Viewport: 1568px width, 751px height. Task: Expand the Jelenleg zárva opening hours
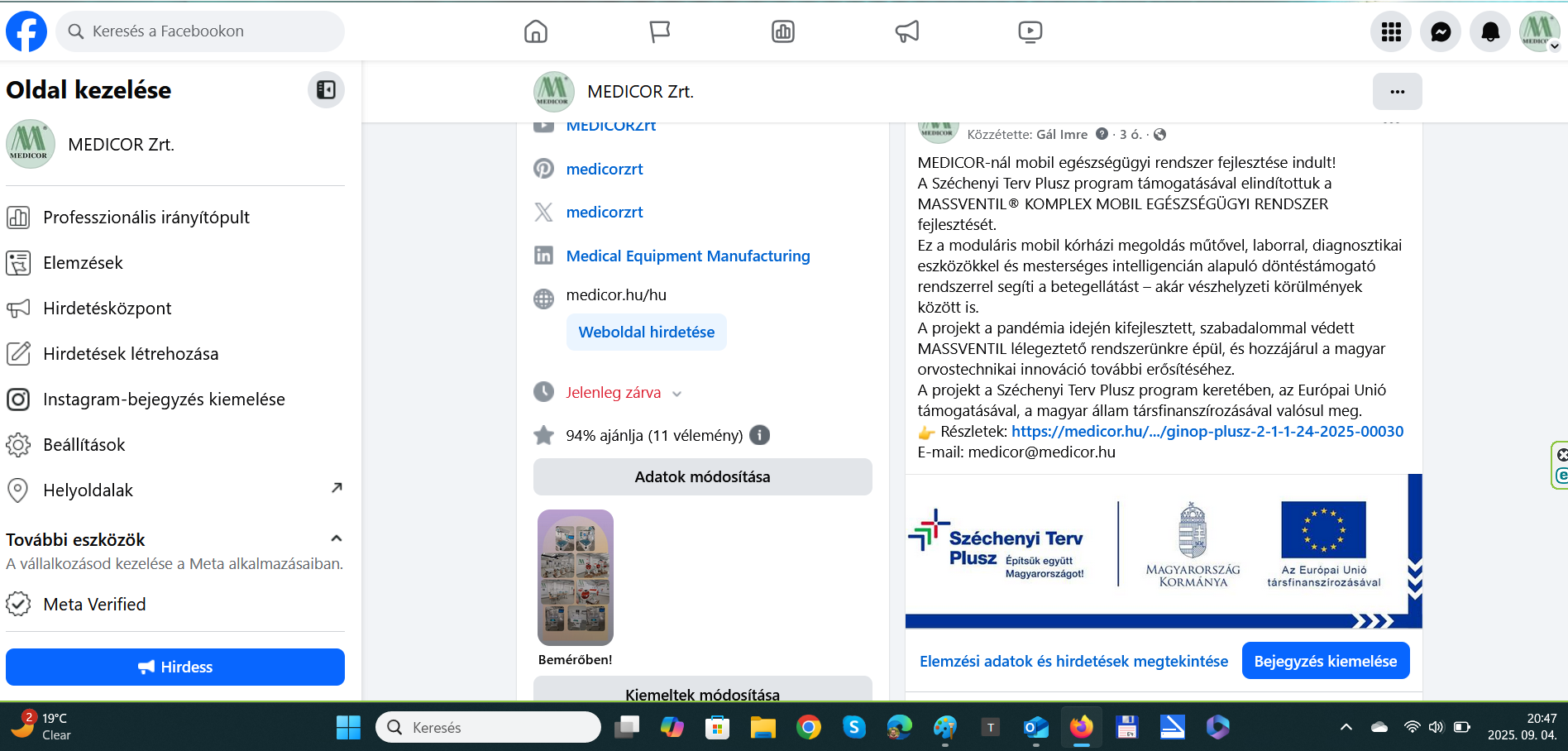pyautogui.click(x=676, y=394)
